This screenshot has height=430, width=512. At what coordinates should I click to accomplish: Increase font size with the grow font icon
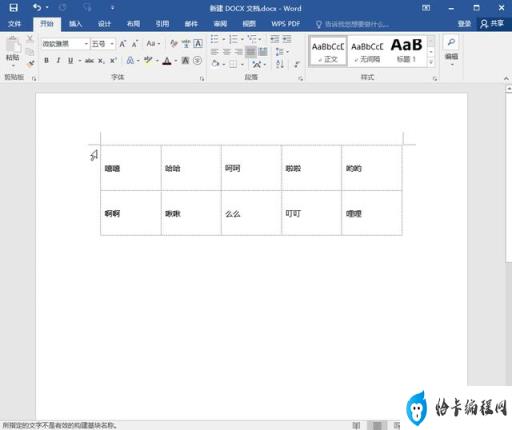coord(123,44)
